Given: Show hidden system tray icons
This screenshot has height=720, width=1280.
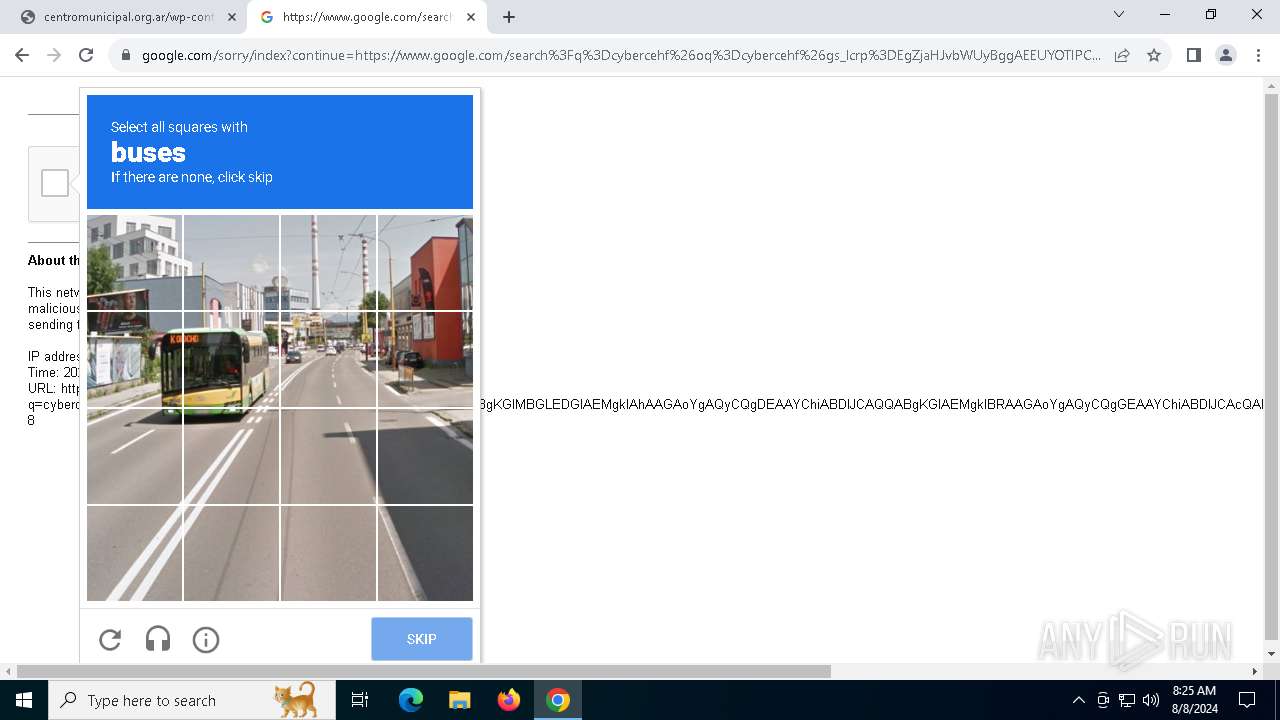Looking at the screenshot, I should coord(1078,700).
